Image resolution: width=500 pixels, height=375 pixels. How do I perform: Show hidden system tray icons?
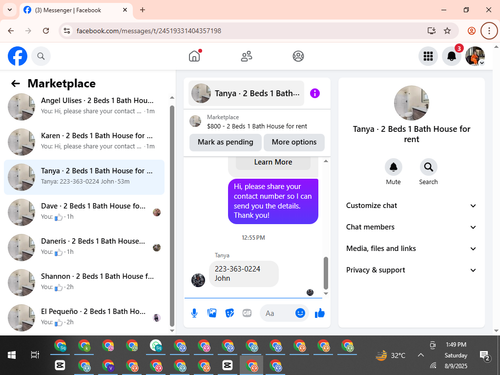point(421,355)
